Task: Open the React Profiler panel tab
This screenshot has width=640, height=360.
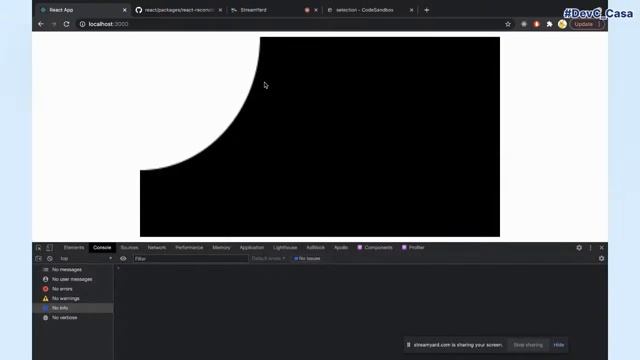Action: tap(413, 248)
